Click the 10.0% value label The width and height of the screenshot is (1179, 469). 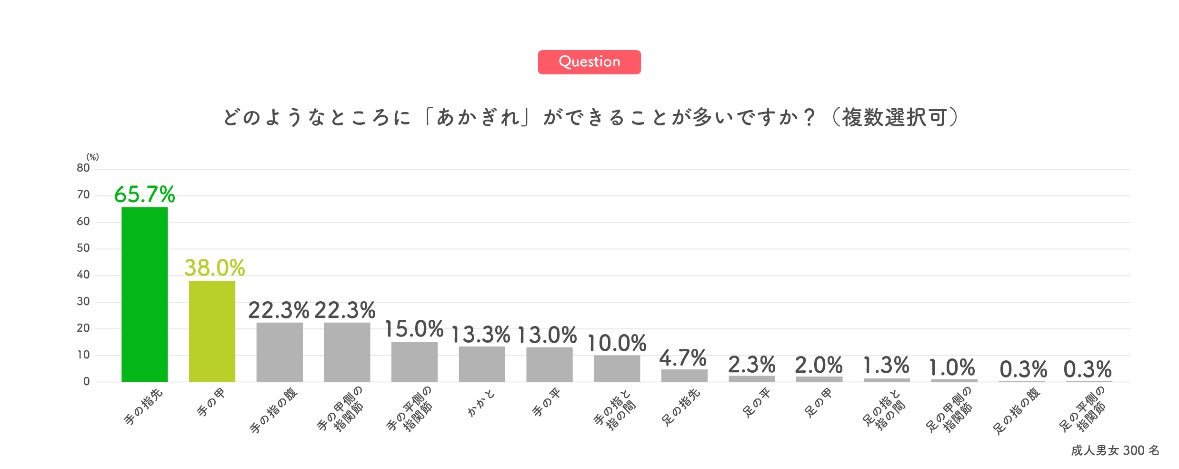coord(616,343)
